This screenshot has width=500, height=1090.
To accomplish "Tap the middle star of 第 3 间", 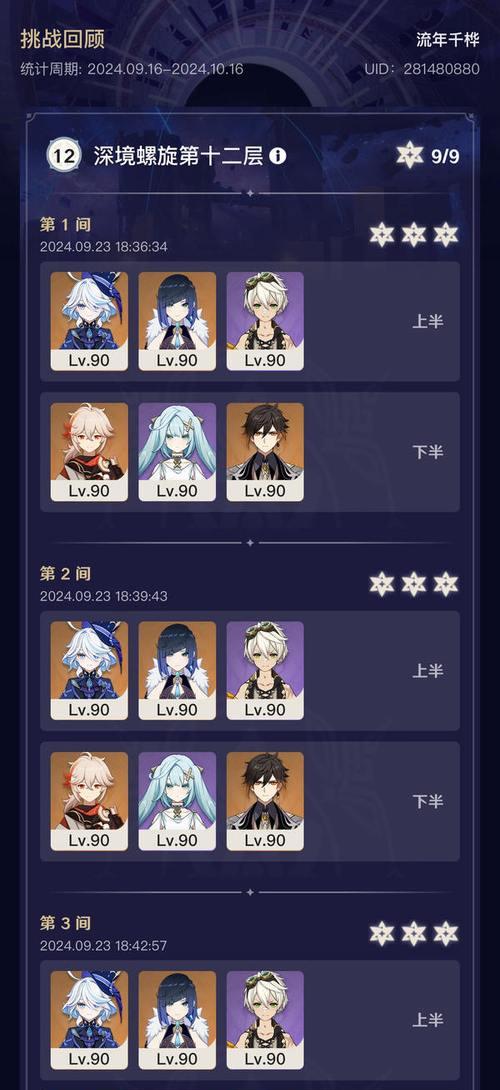I will [414, 934].
